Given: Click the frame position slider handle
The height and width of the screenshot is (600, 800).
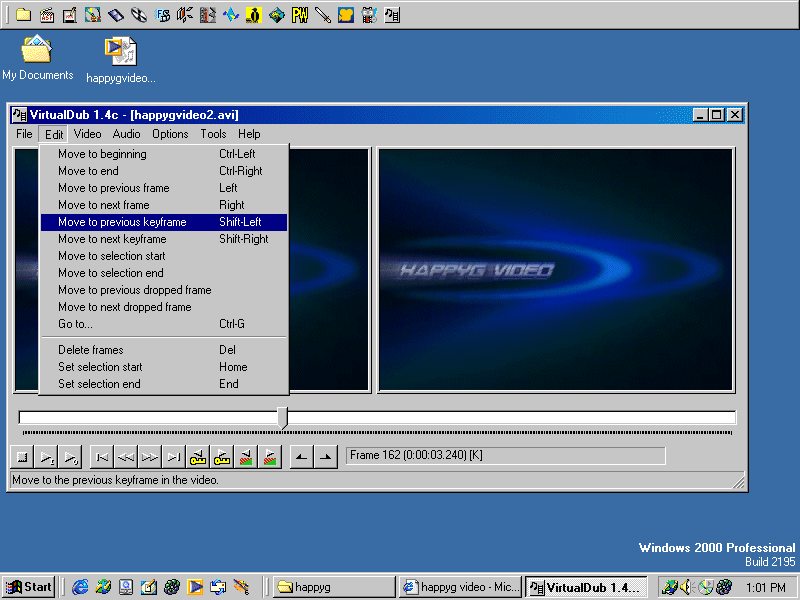Looking at the screenshot, I should coord(283,418).
